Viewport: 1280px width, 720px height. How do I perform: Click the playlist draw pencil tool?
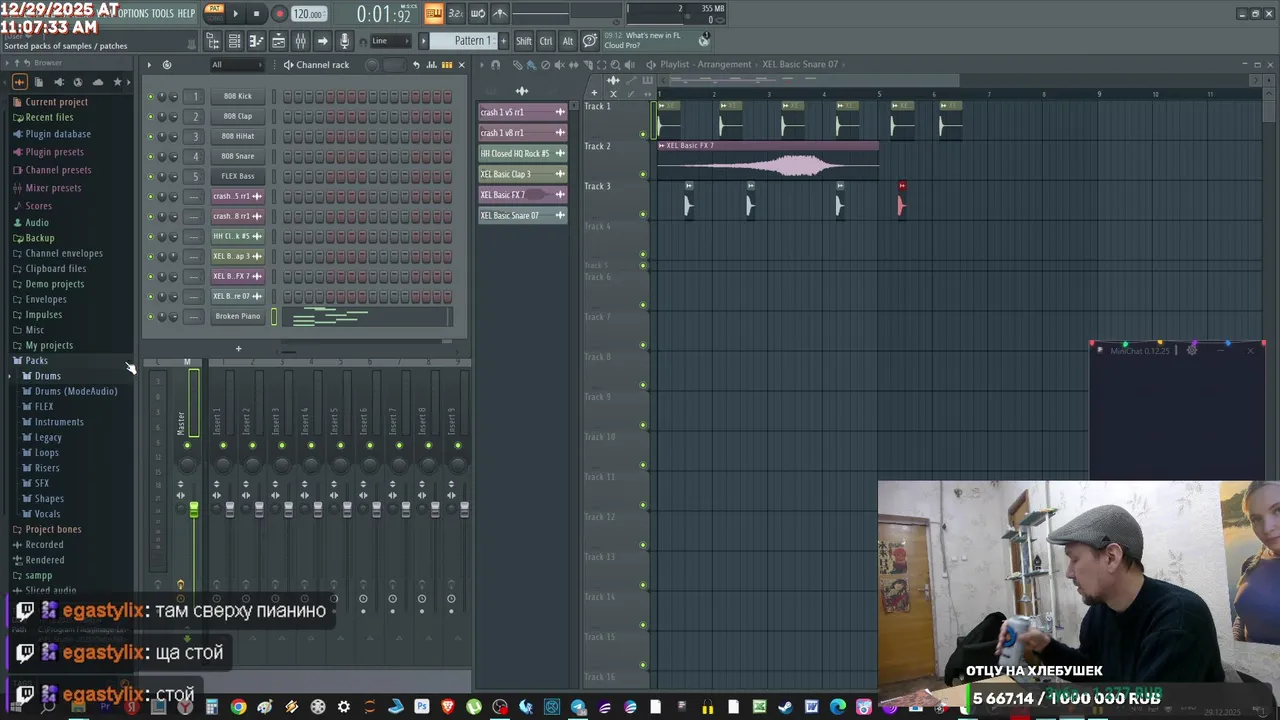coord(517,65)
